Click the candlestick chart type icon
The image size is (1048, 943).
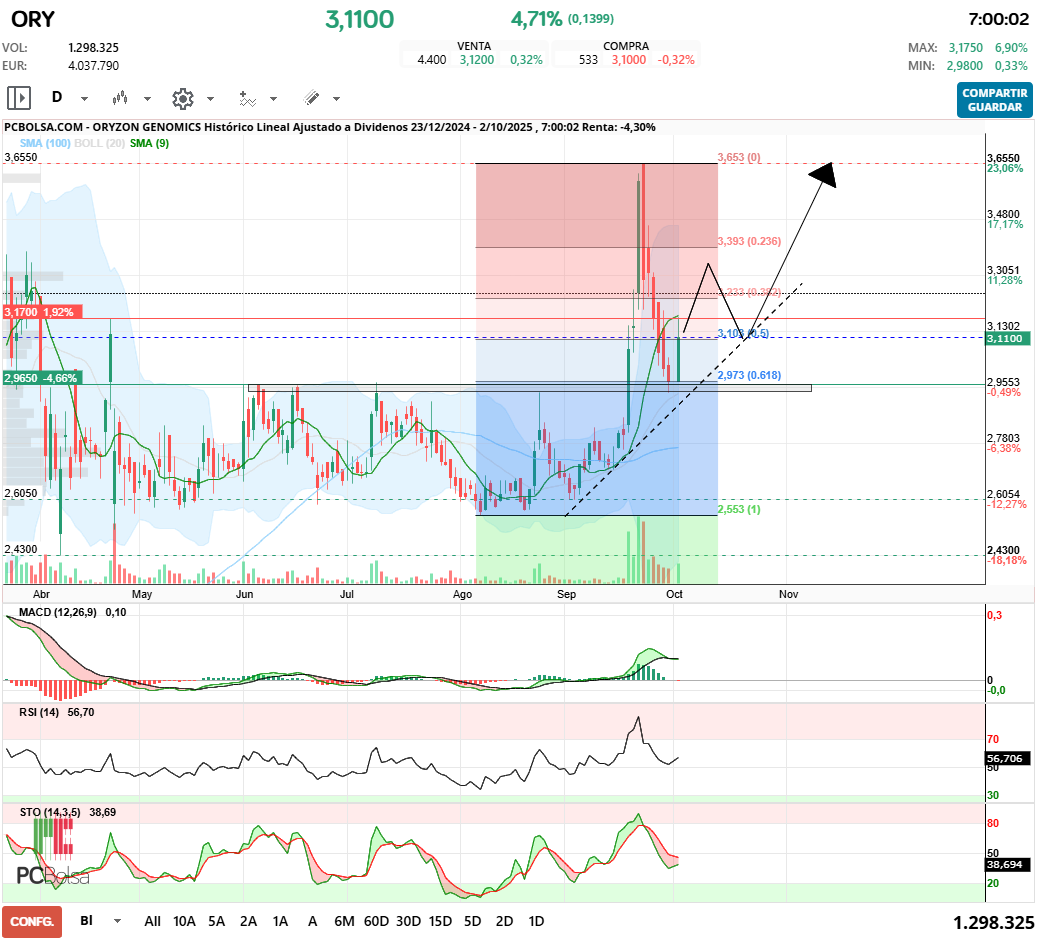click(x=121, y=98)
